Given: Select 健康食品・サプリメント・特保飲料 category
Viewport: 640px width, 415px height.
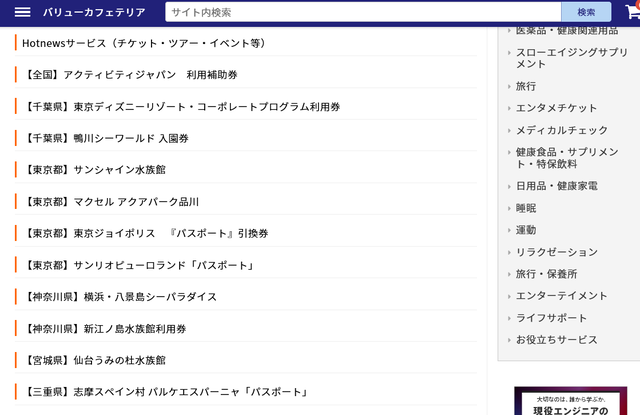Looking at the screenshot, I should coord(567,158).
